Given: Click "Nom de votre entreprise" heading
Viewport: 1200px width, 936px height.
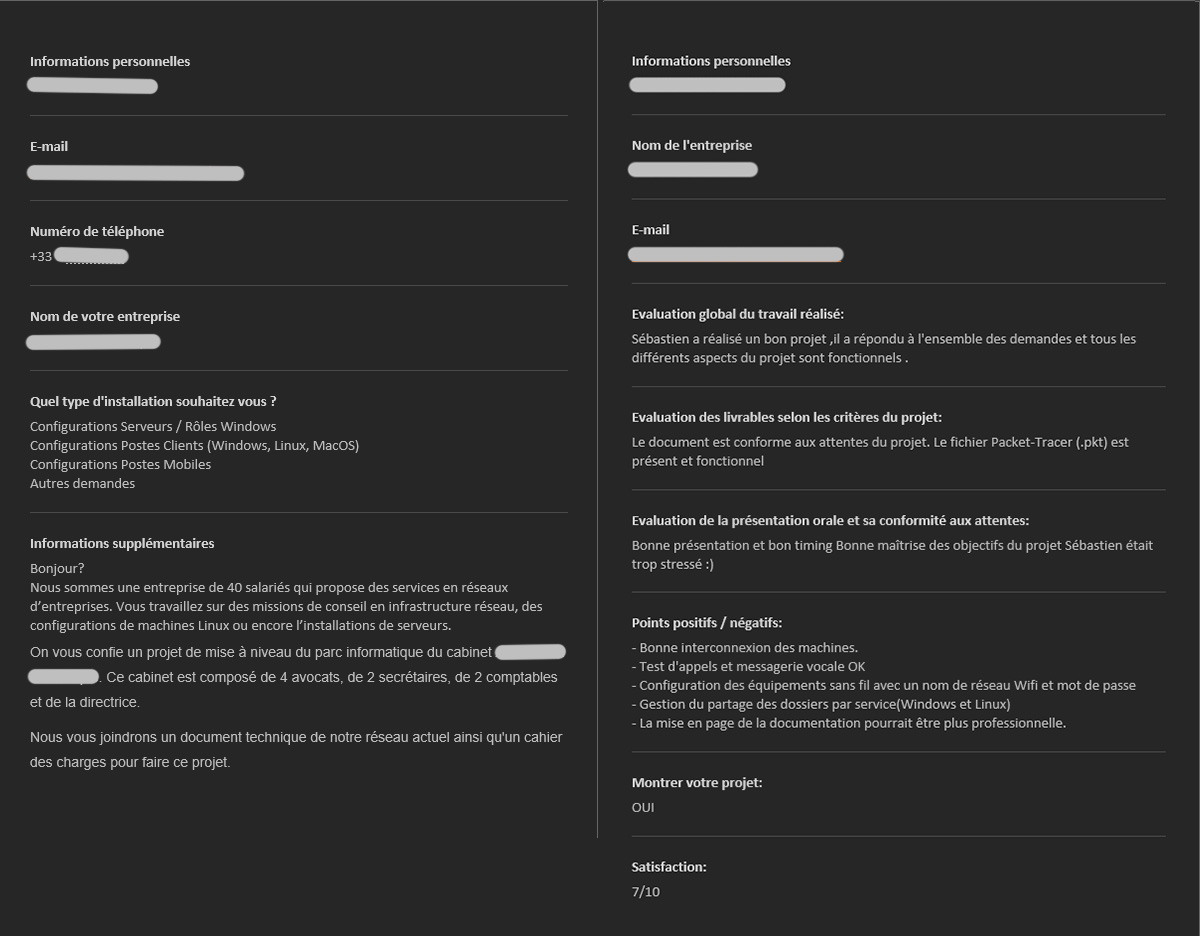Looking at the screenshot, I should click(x=105, y=316).
